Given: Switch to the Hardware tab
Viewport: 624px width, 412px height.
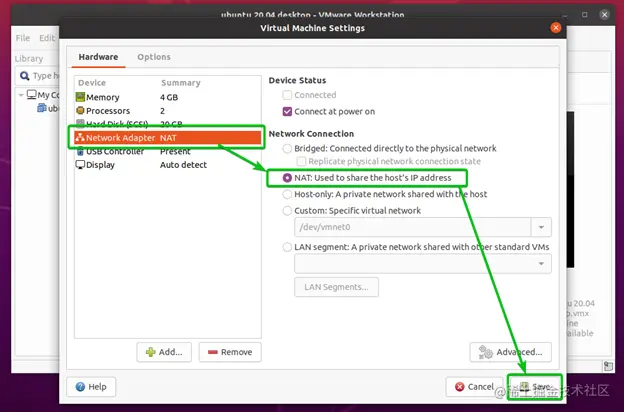Looking at the screenshot, I should [x=98, y=57].
